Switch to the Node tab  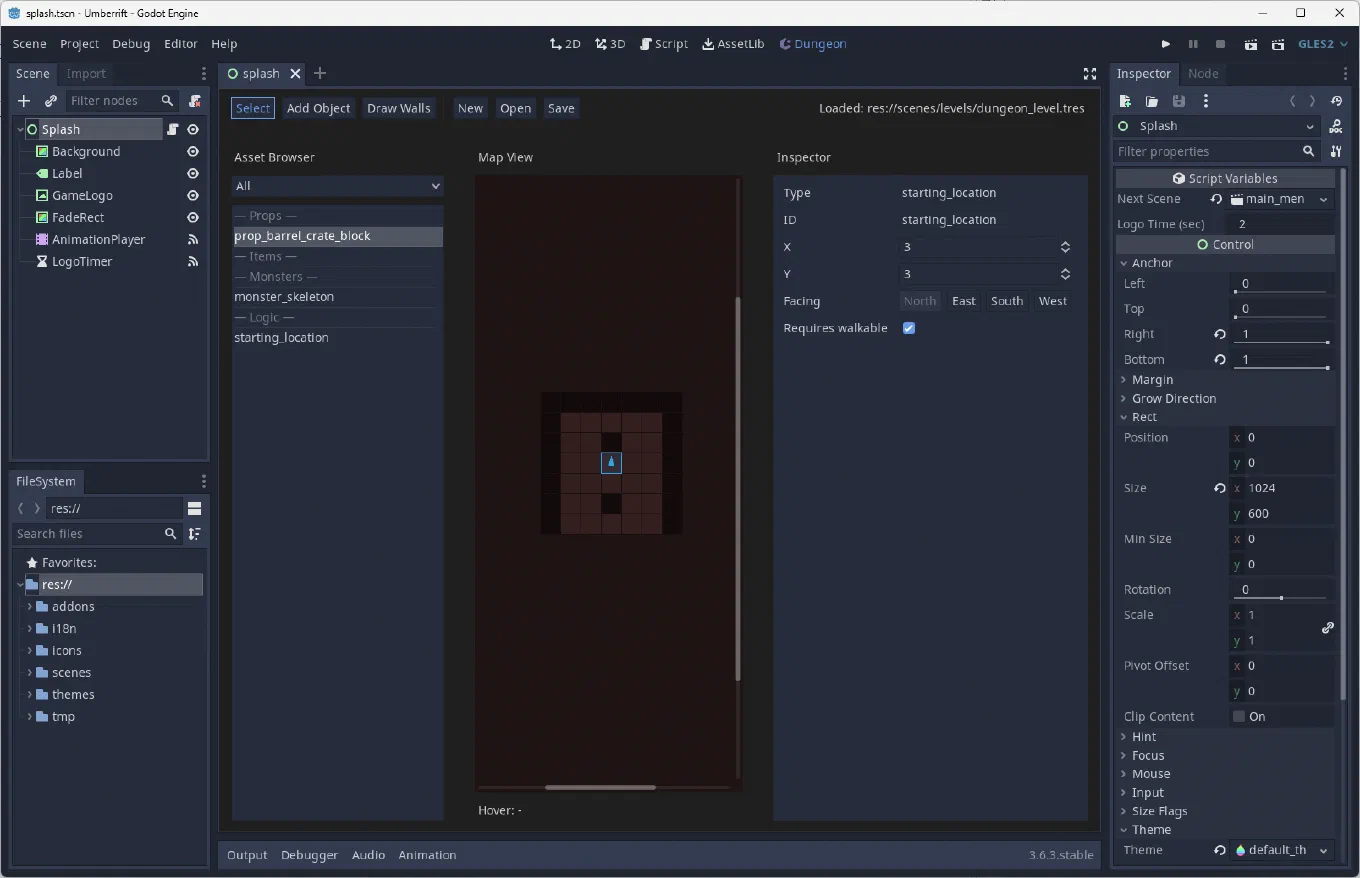click(1203, 74)
